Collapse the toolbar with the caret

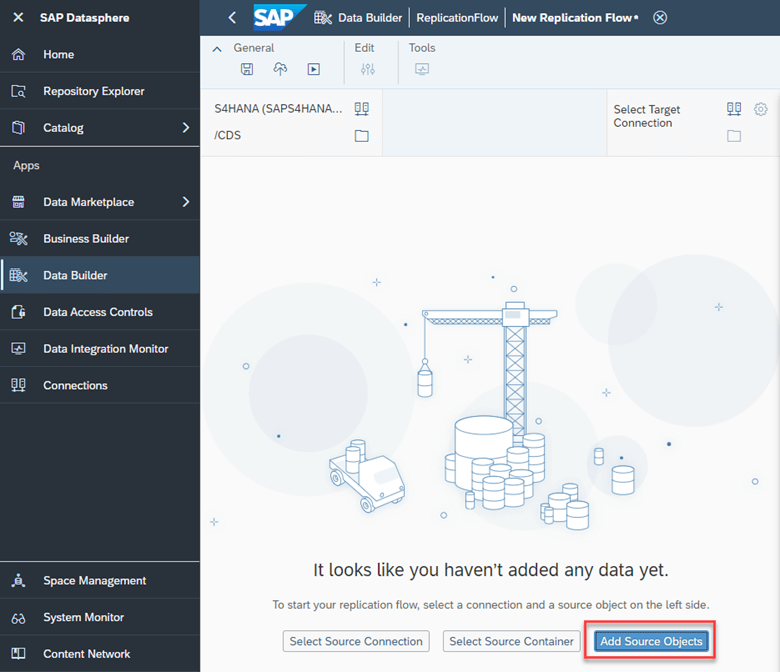tap(217, 49)
